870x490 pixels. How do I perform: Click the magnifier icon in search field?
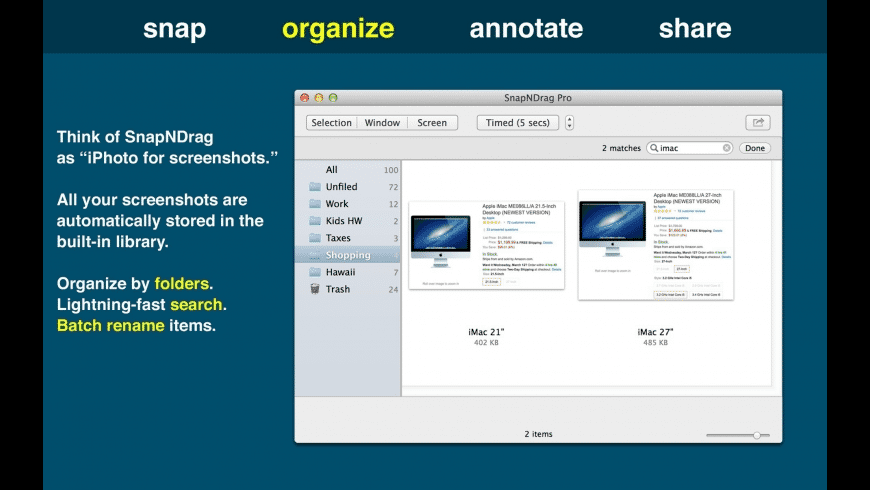point(654,148)
